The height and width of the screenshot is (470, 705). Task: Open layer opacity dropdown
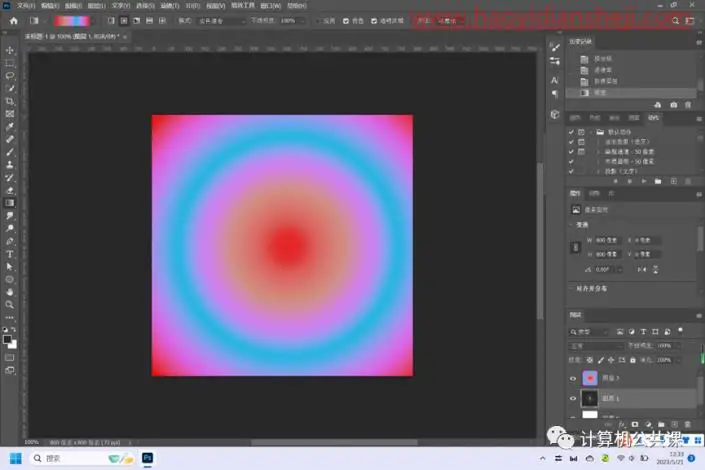[x=678, y=346]
